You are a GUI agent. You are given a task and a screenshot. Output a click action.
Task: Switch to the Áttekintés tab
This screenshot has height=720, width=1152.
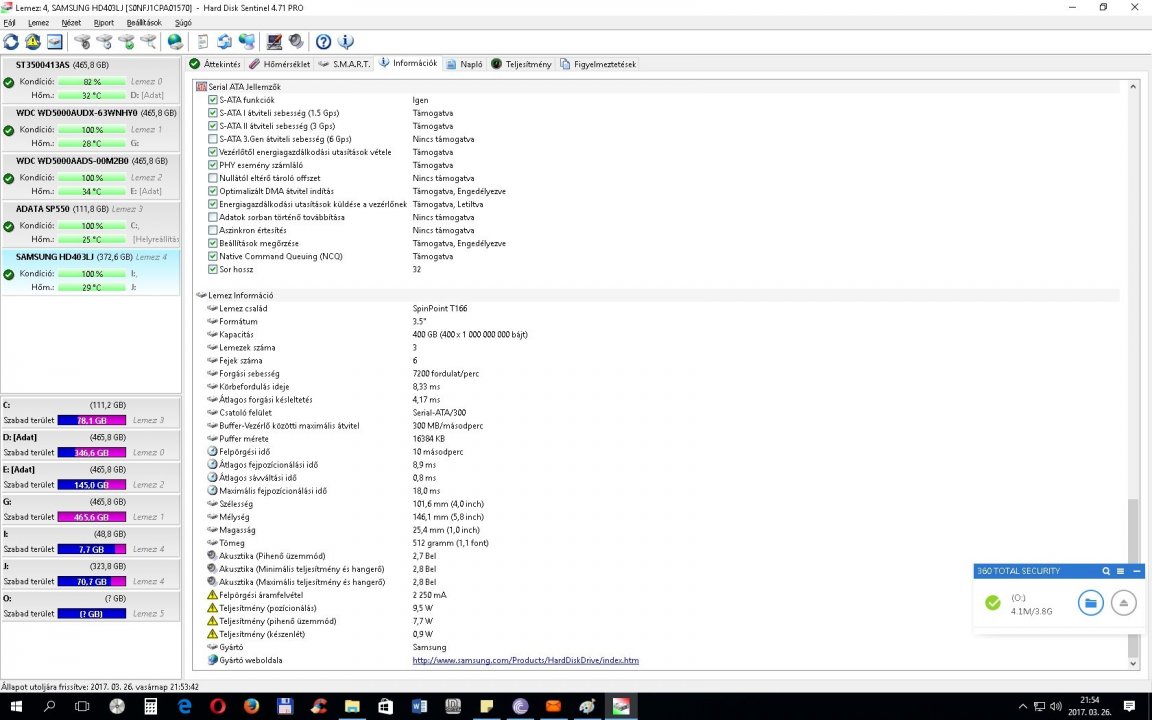[215, 65]
